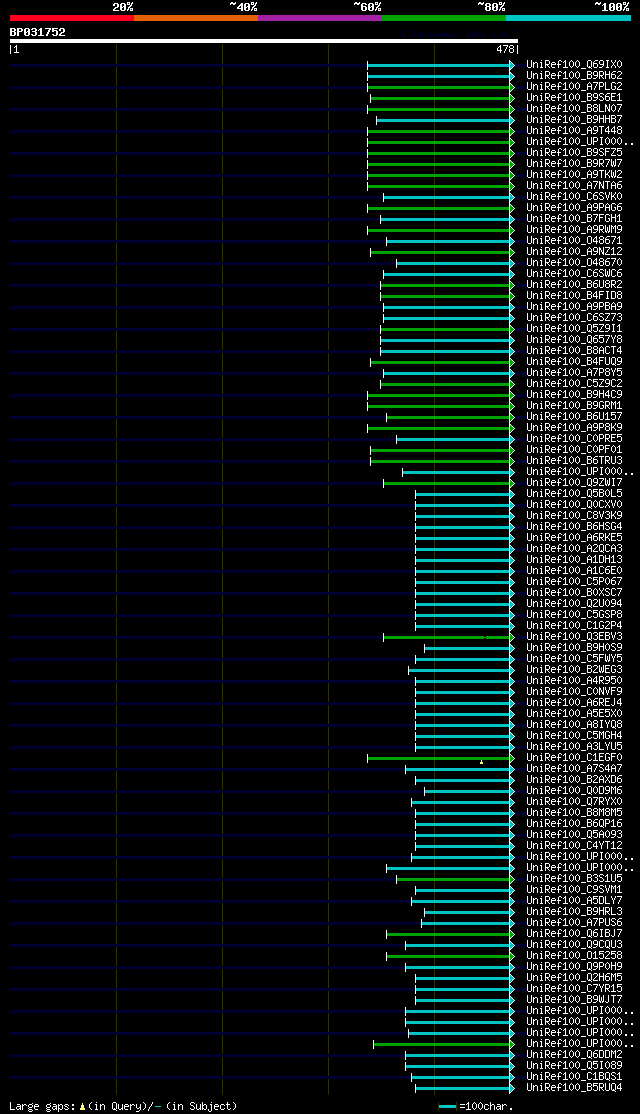The width and height of the screenshot is (640, 1114).
Task: Select the UniRef100_C8V3K9 label
Action: click(575, 516)
